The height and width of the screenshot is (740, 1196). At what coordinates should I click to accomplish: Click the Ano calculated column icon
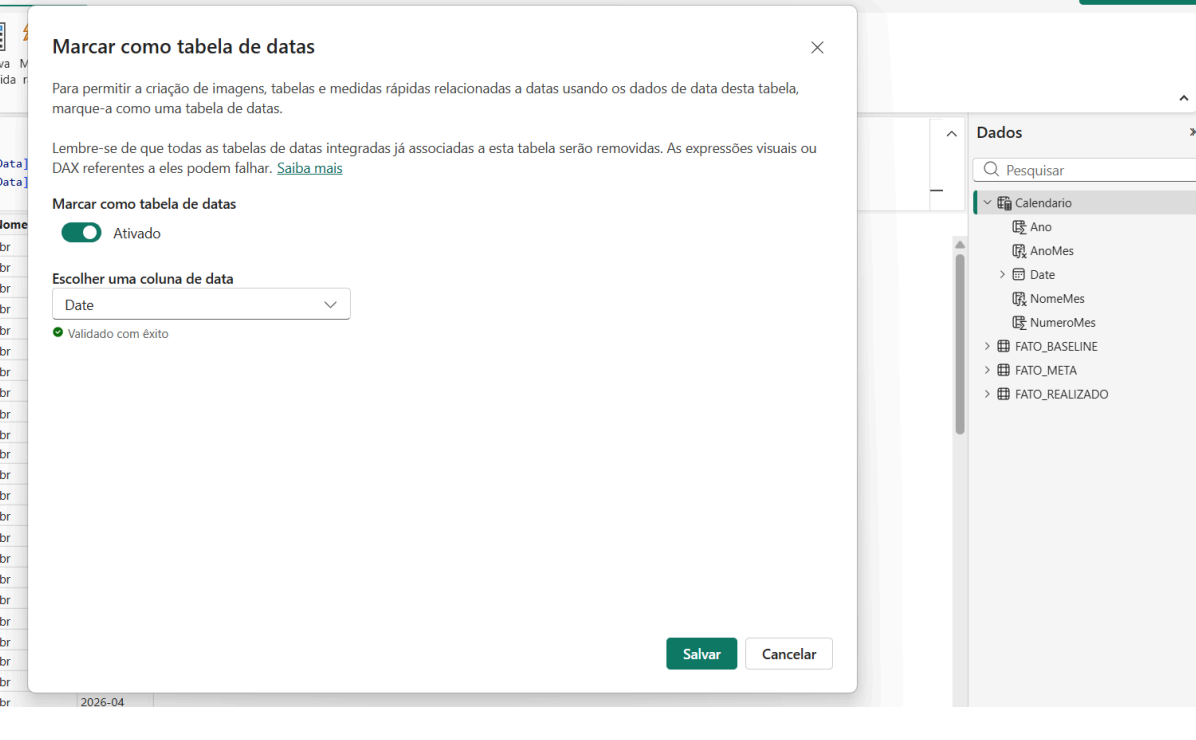(x=1019, y=227)
